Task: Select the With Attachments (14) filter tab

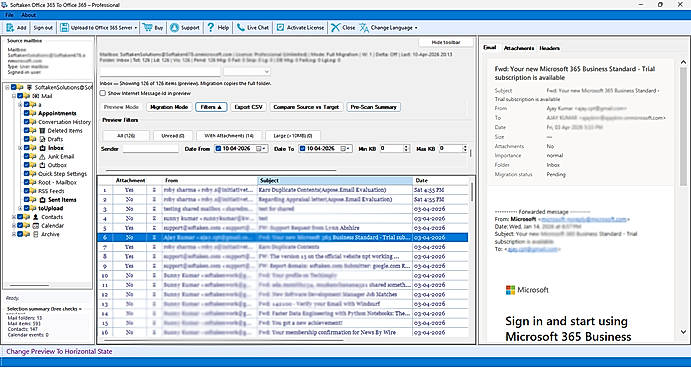Action: [x=229, y=136]
